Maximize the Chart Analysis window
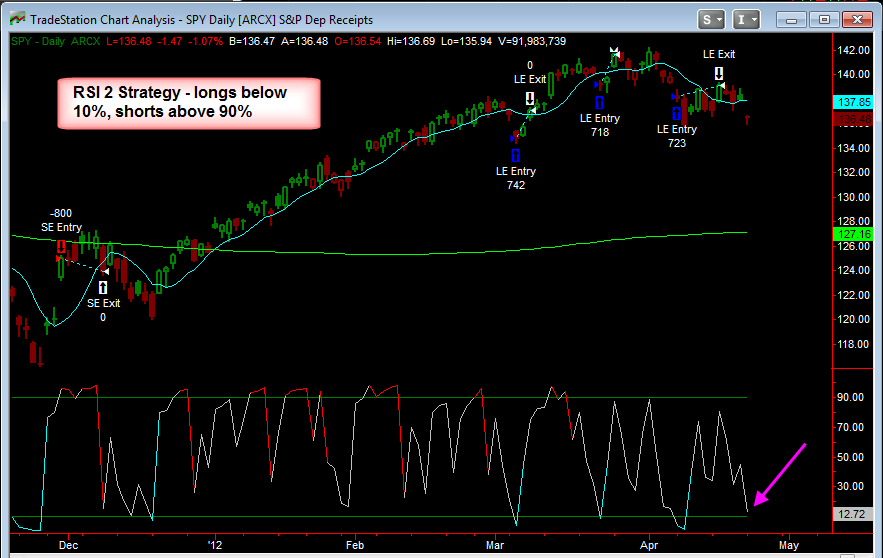 click(x=824, y=20)
